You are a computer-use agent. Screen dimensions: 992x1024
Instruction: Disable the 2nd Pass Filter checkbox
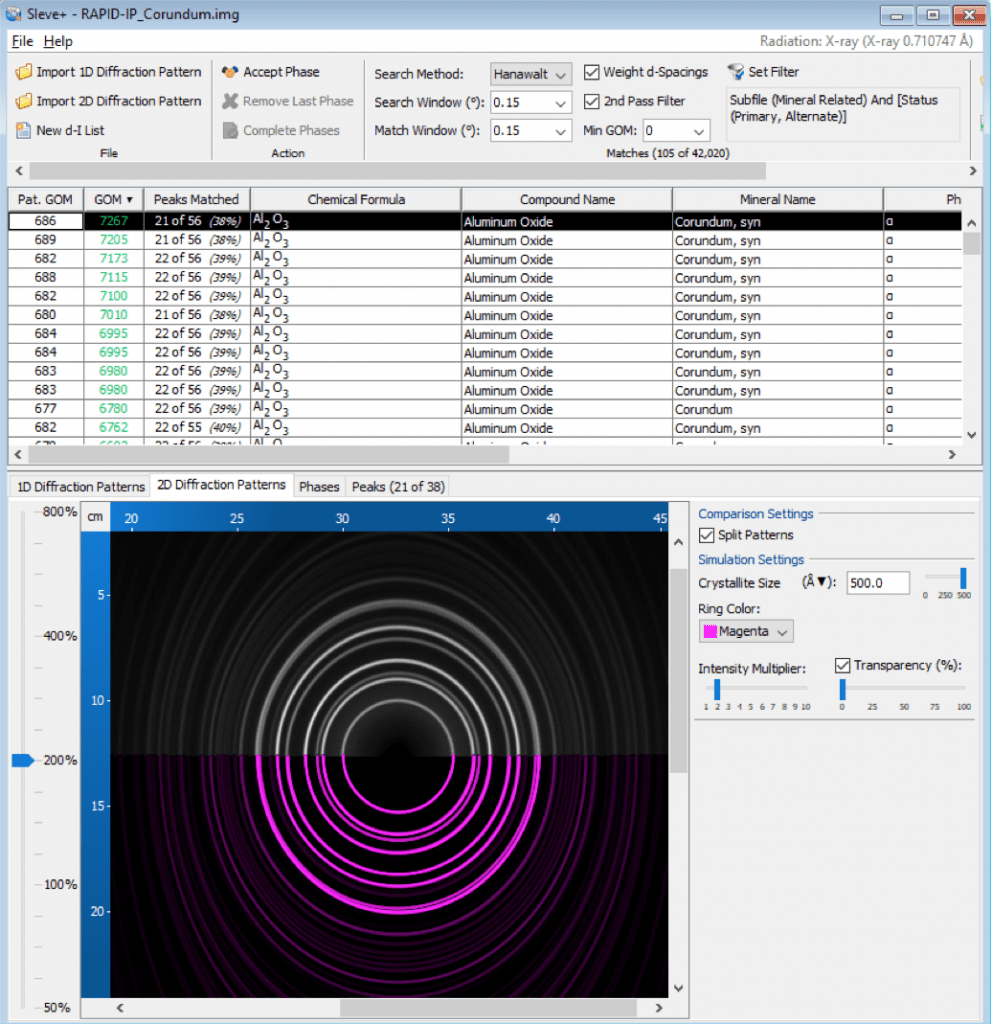[592, 101]
